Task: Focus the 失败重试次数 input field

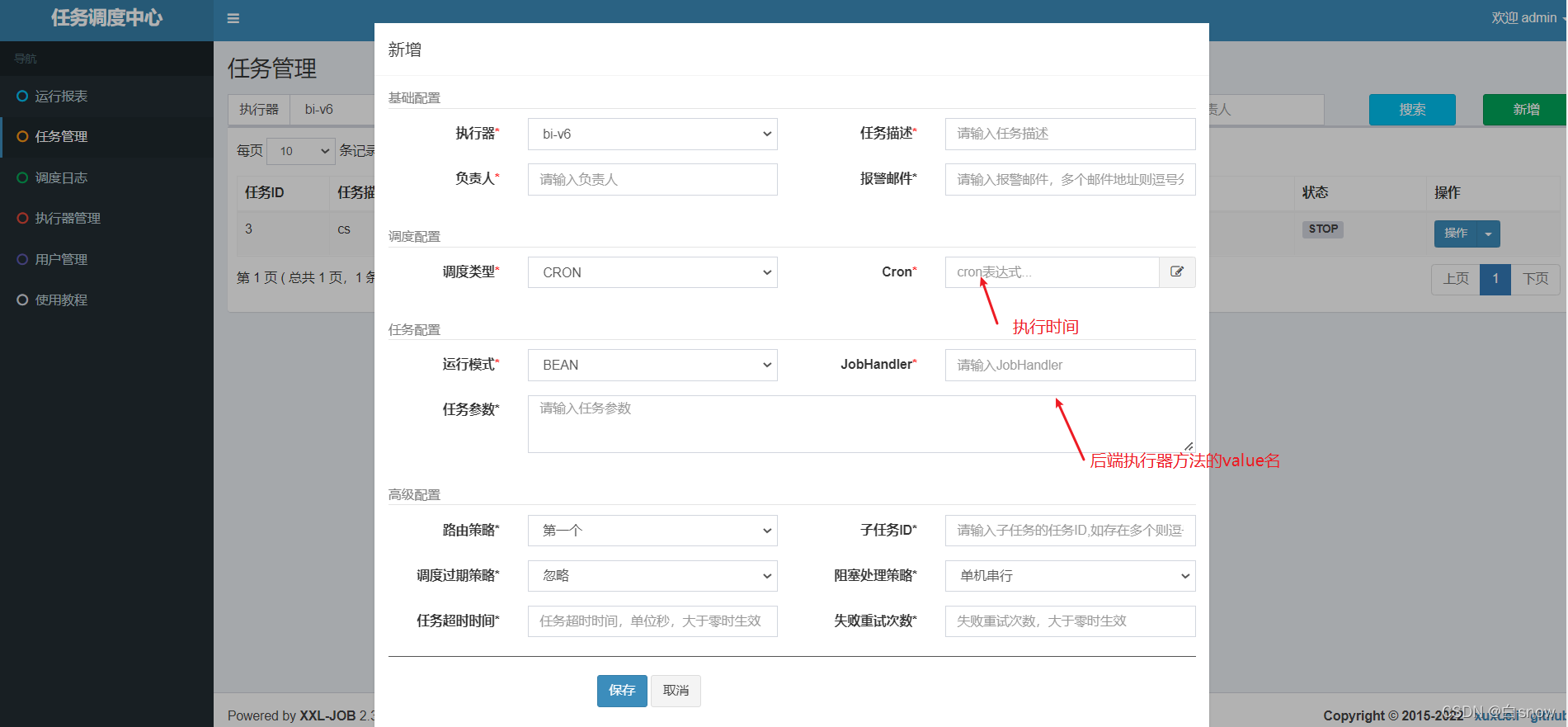Action: point(1070,621)
